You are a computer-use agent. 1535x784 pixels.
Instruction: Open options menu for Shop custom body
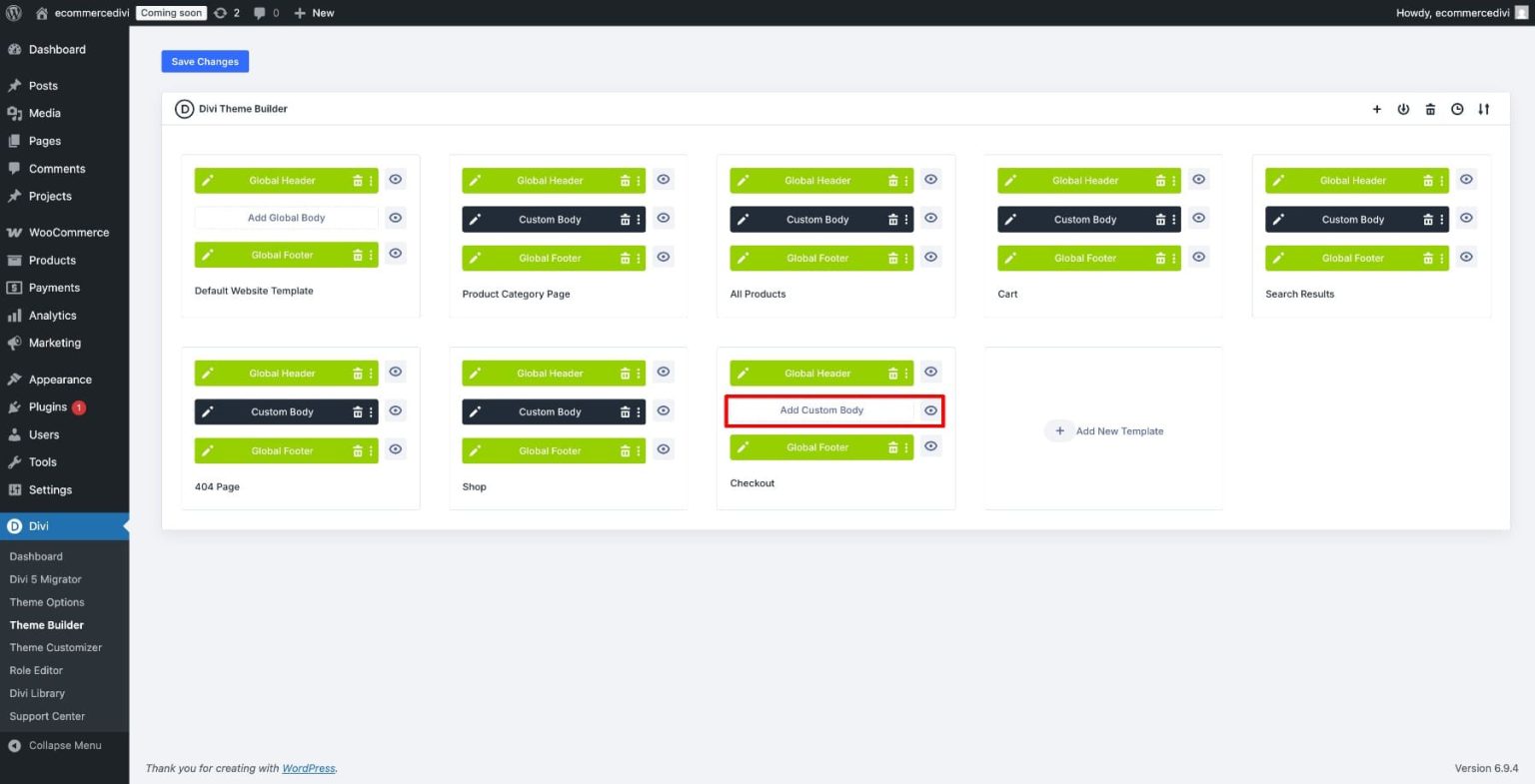pyautogui.click(x=639, y=411)
